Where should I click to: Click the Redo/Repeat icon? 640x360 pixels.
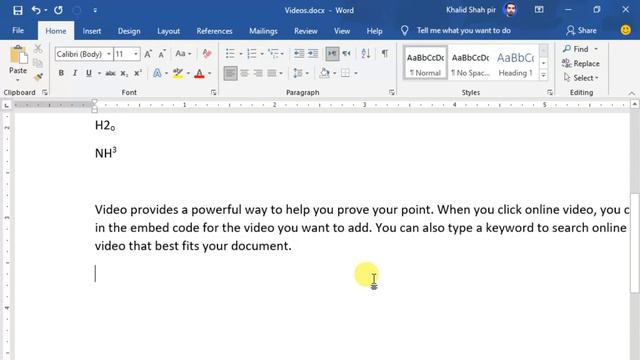coord(58,10)
